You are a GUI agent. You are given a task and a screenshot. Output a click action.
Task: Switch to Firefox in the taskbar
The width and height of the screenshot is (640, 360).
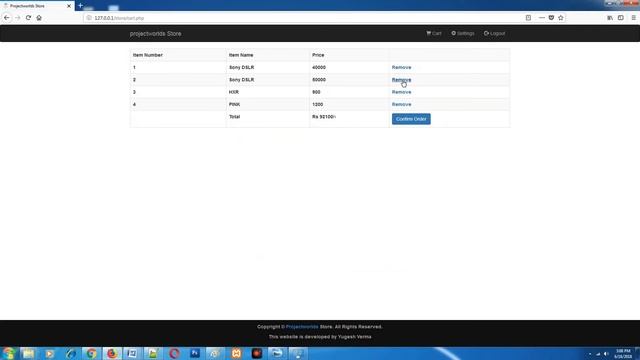point(112,353)
